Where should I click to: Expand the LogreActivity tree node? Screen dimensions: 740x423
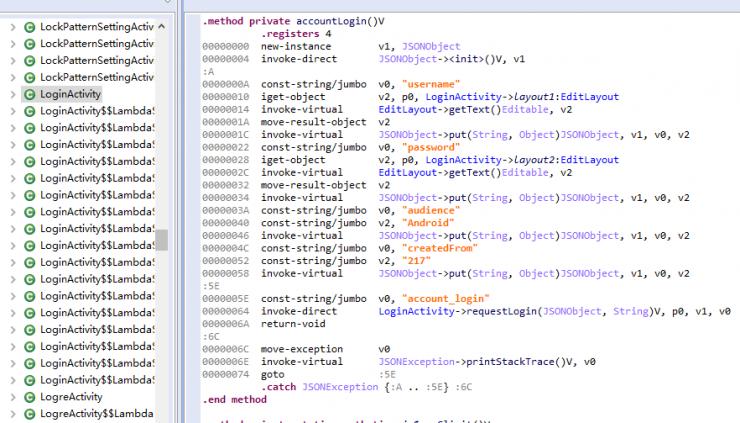(x=11, y=397)
